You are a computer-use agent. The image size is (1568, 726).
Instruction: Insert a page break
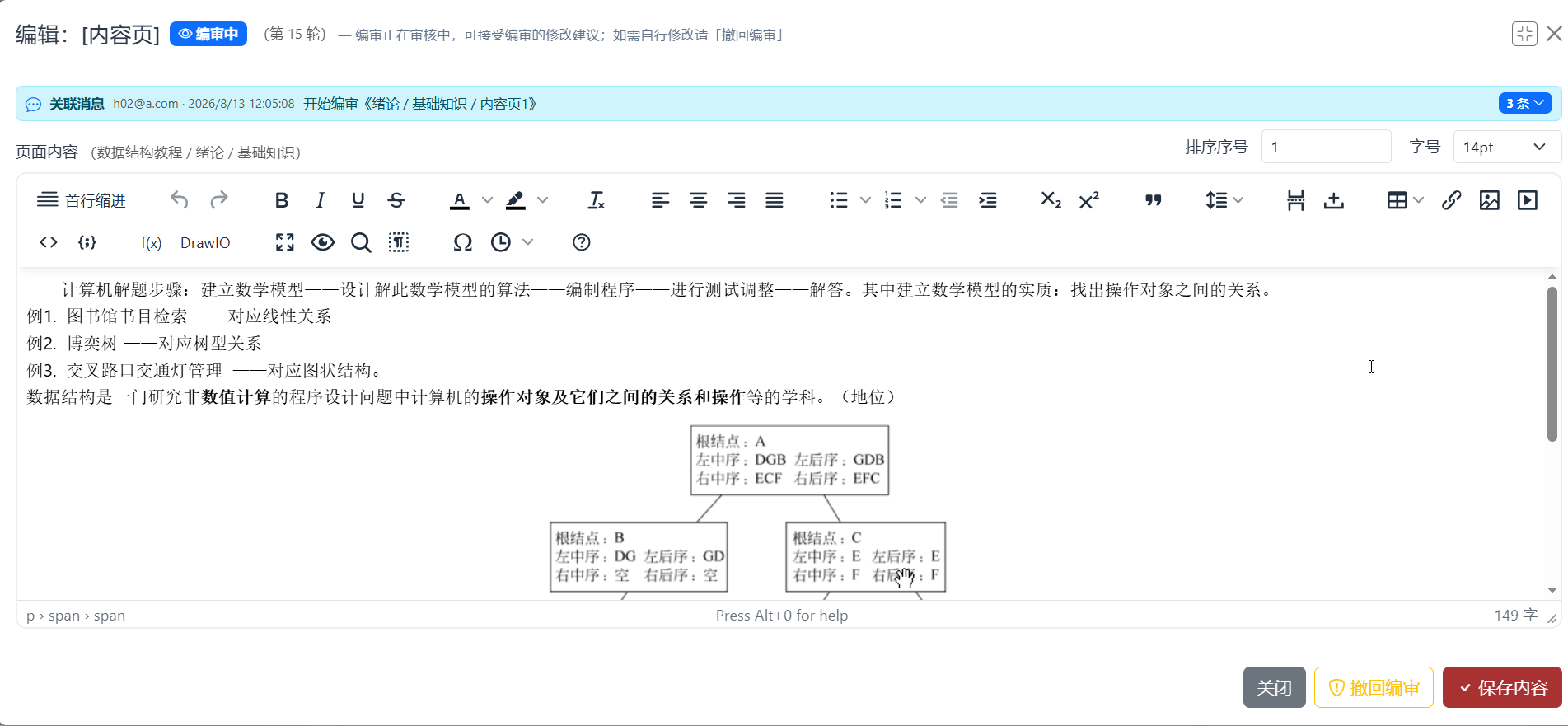[1295, 200]
